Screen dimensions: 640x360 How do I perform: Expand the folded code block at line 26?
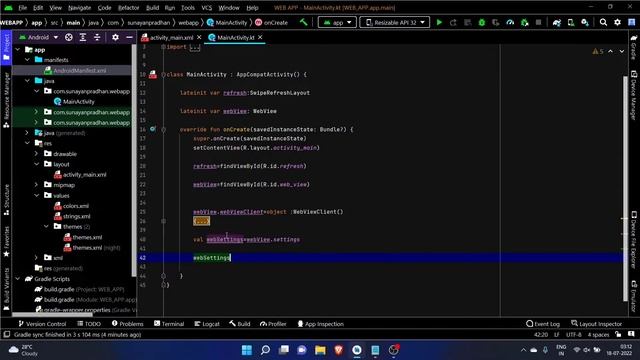(x=202, y=221)
